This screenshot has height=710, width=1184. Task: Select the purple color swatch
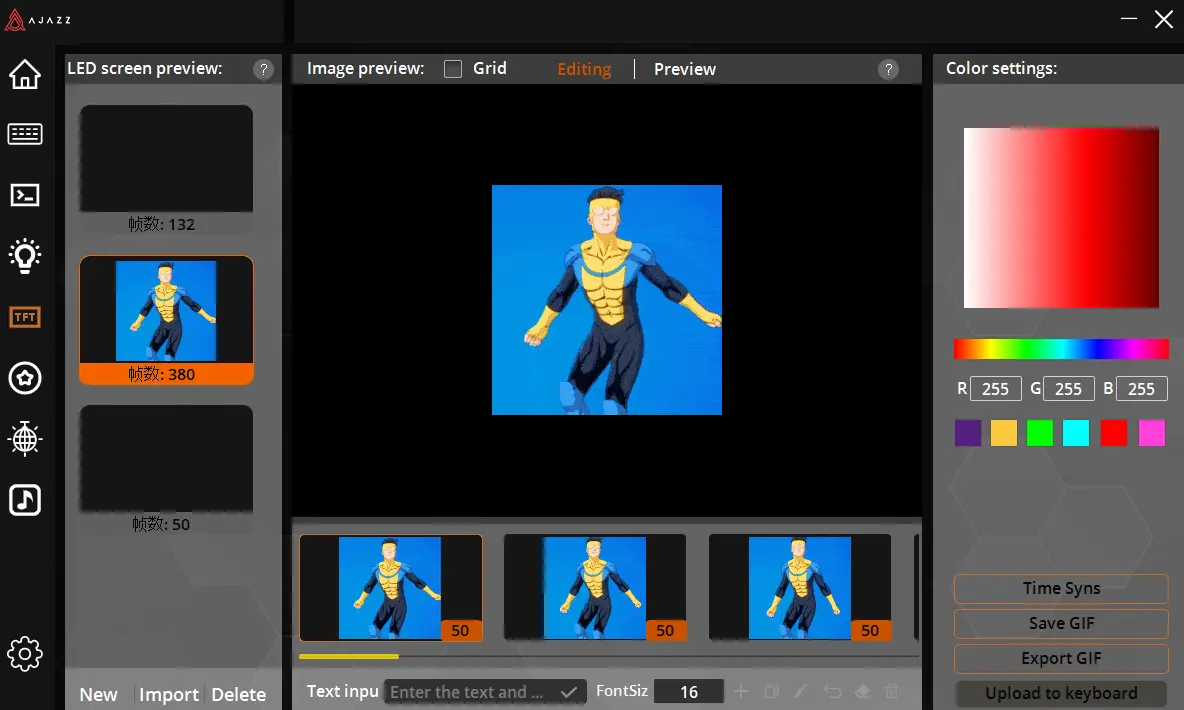pyautogui.click(x=968, y=433)
